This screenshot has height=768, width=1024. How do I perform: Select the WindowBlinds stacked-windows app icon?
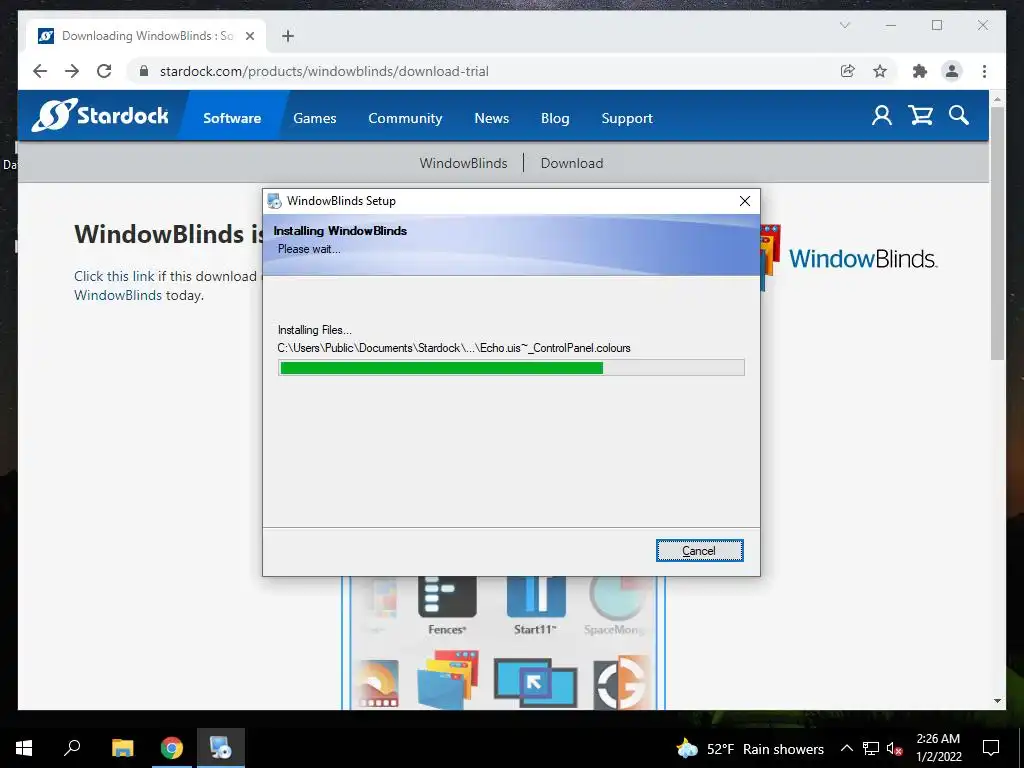447,680
